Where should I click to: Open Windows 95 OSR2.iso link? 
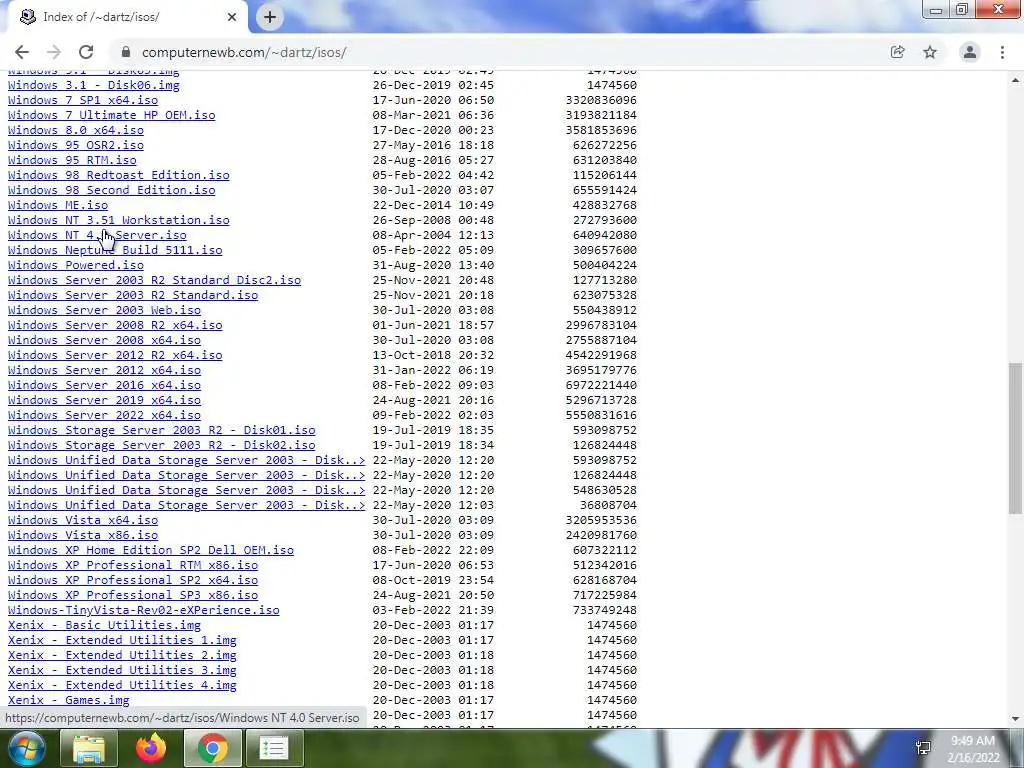[76, 145]
